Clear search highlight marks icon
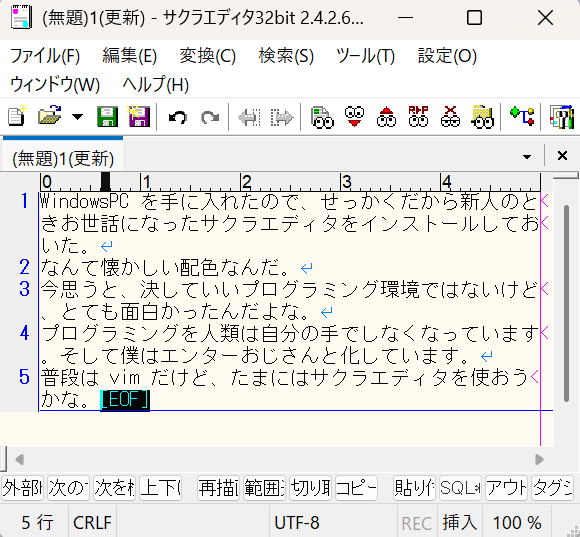 coord(450,117)
